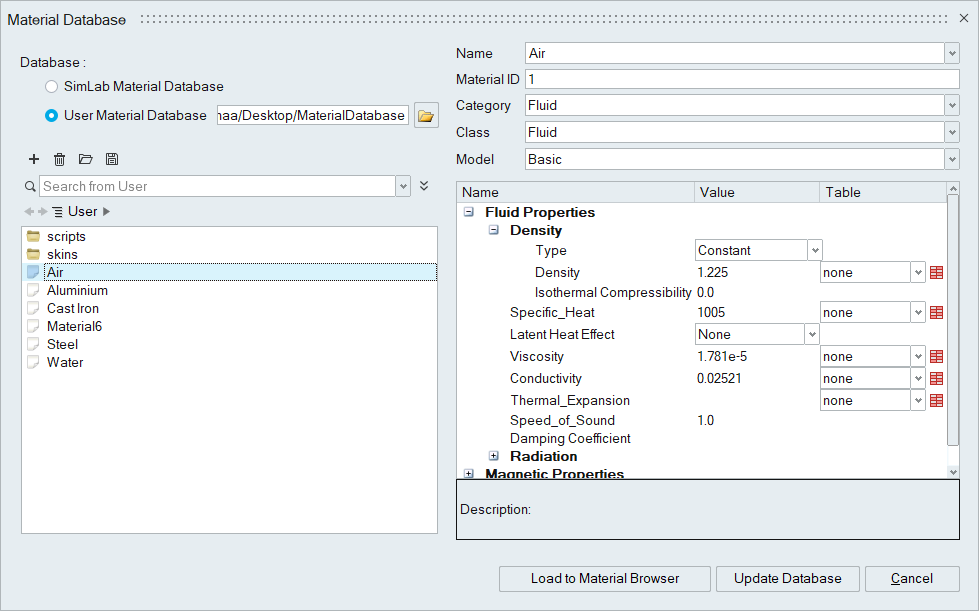Click the add new material plus icon
The height and width of the screenshot is (611, 979).
point(34,159)
